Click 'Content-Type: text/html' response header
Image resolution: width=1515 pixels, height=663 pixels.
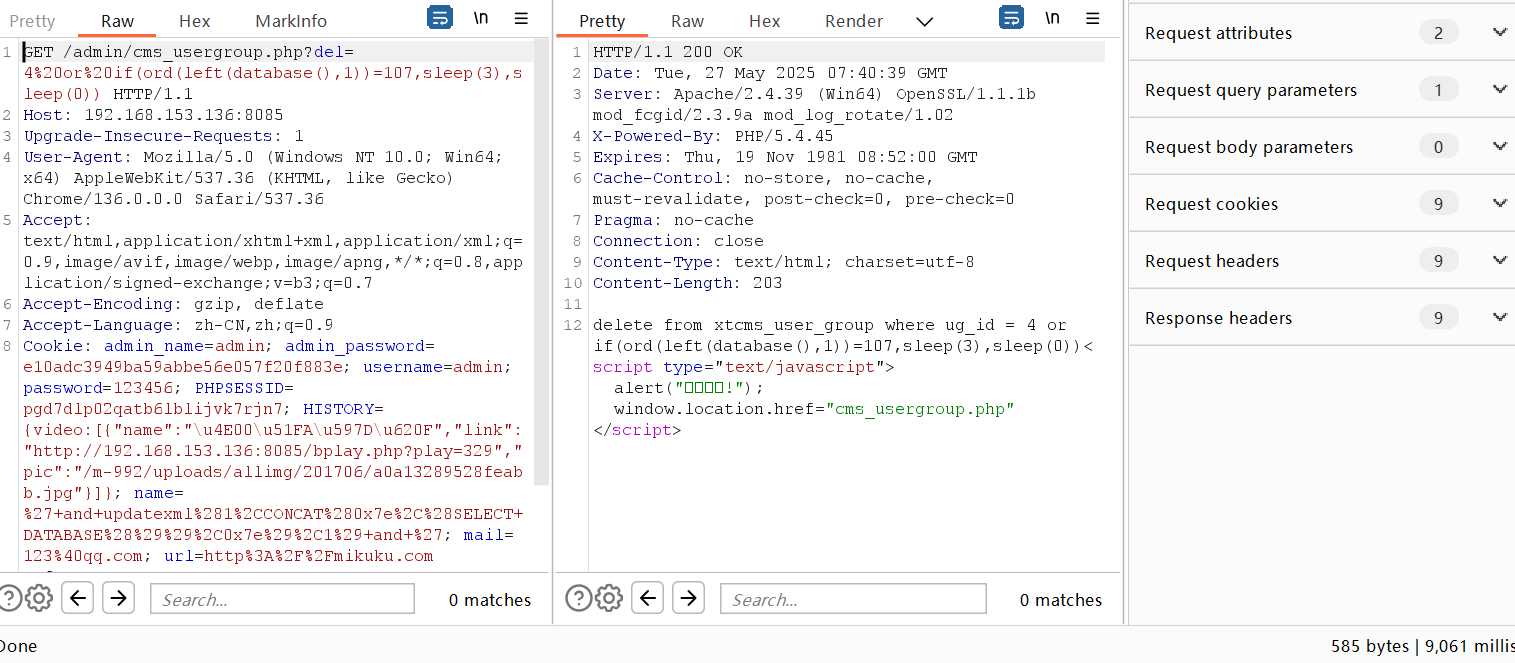pyautogui.click(x=783, y=262)
